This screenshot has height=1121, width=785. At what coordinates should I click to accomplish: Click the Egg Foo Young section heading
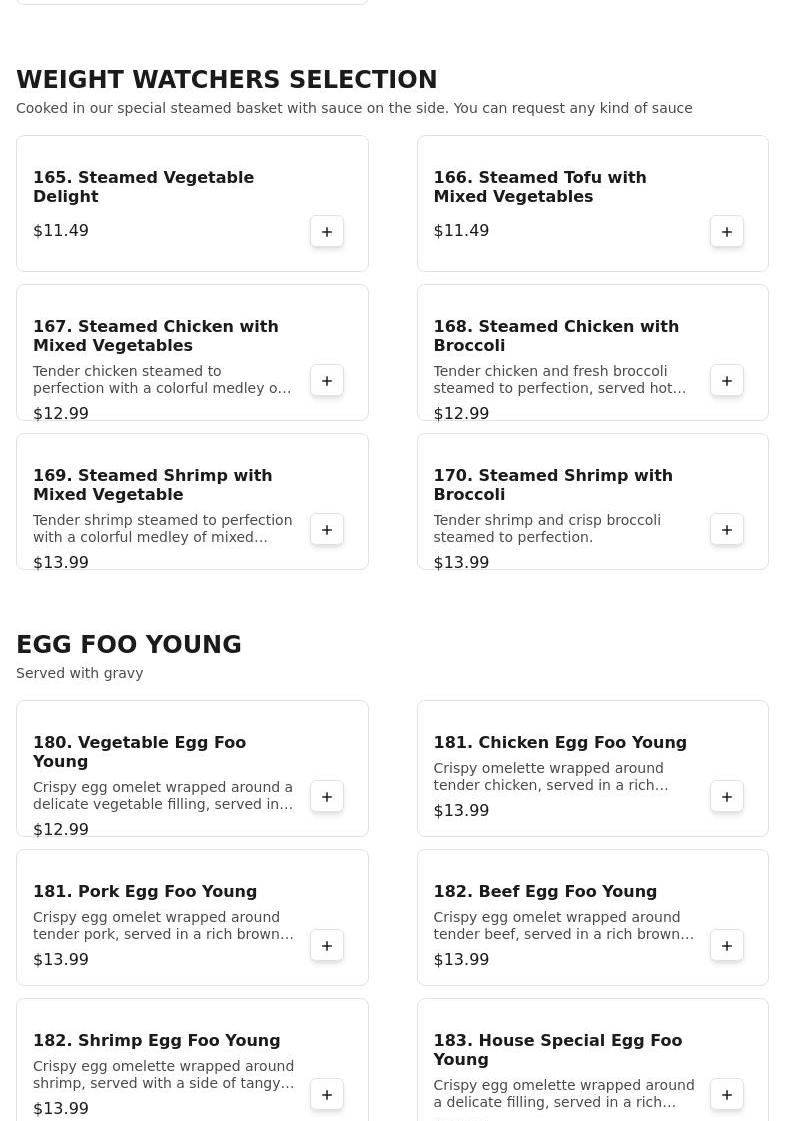point(129,645)
